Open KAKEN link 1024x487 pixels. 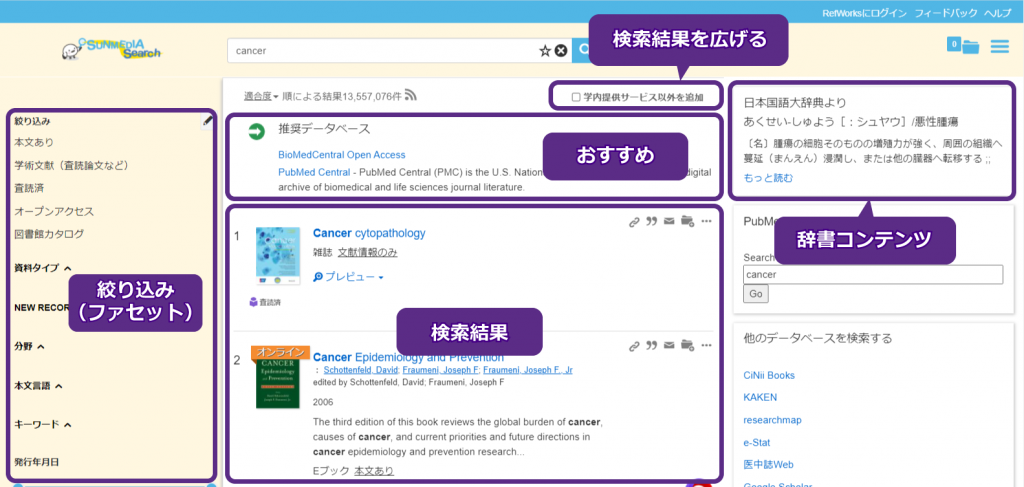tap(760, 397)
